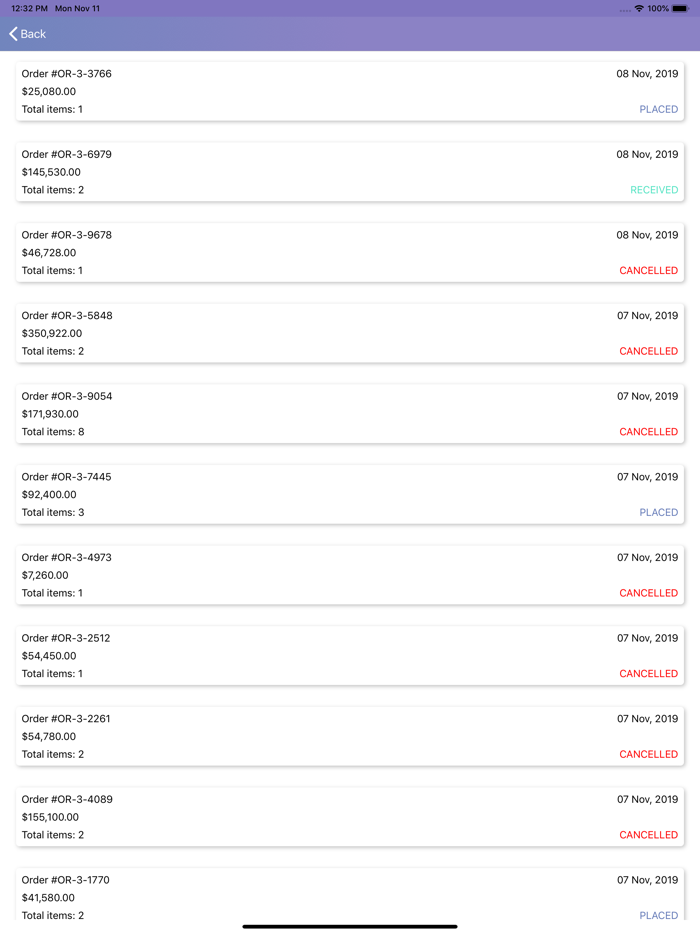Tap the $350,922.00 order amount
Image resolution: width=700 pixels, height=934 pixels.
click(52, 333)
